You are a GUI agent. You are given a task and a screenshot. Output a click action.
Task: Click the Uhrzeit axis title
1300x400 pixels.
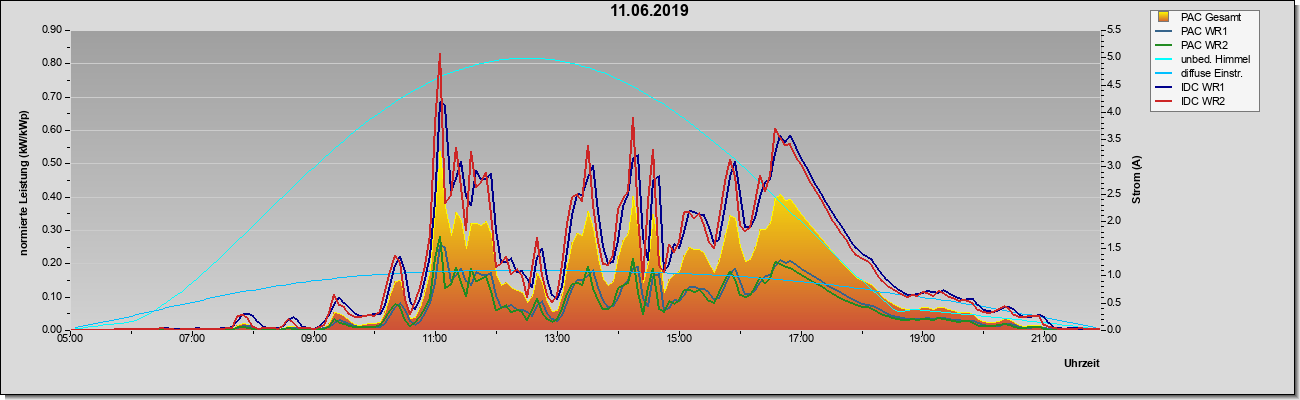pyautogui.click(x=1082, y=365)
